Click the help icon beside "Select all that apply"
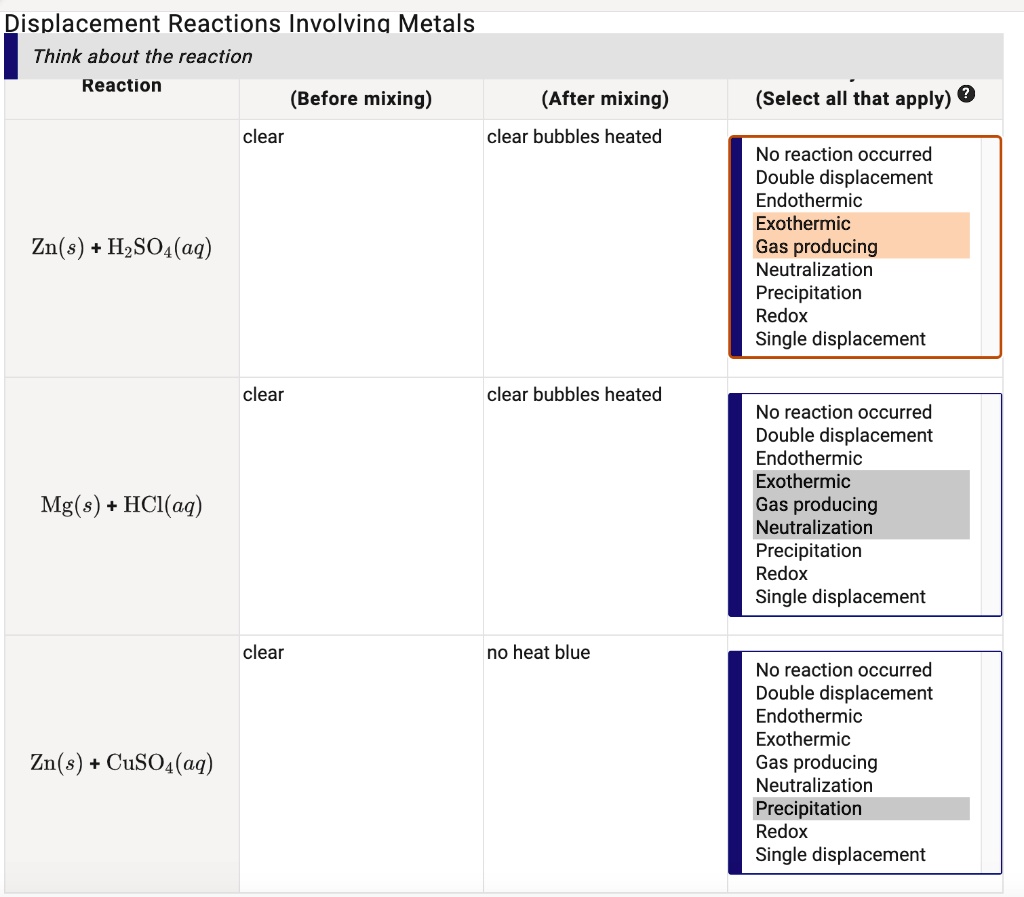This screenshot has width=1024, height=897. [x=965, y=95]
